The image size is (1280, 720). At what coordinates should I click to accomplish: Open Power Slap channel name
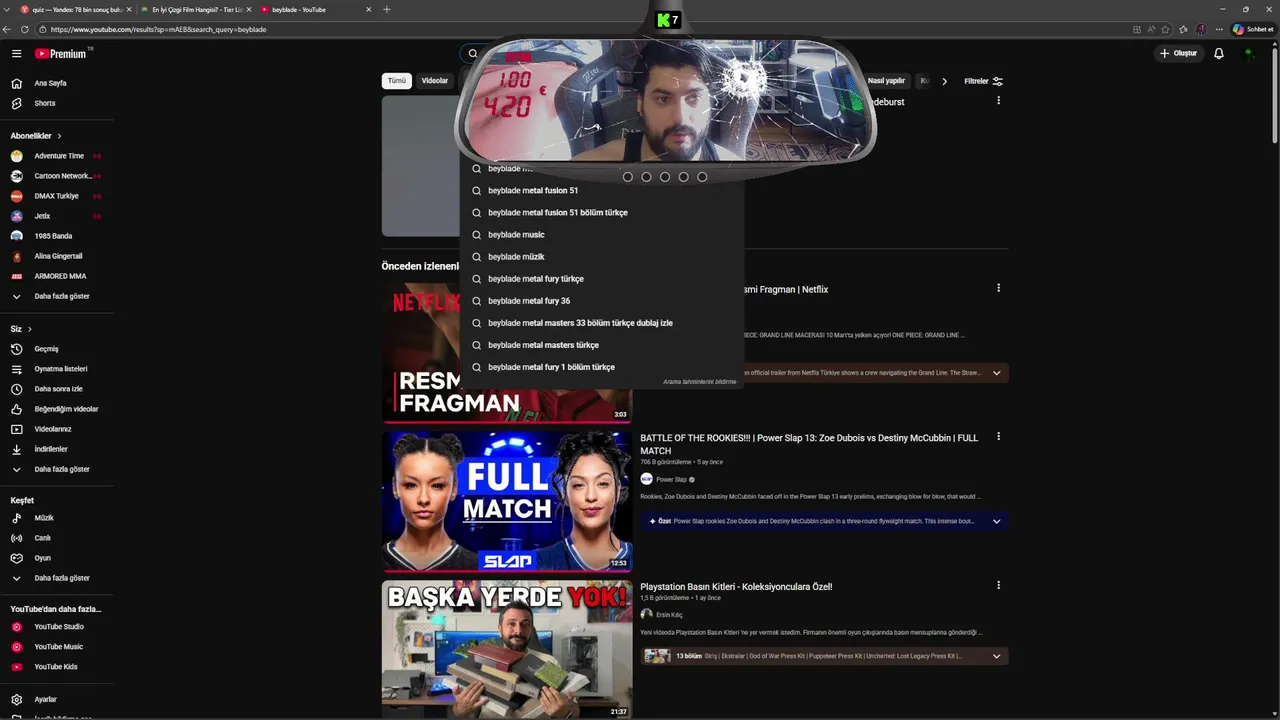[671, 480]
